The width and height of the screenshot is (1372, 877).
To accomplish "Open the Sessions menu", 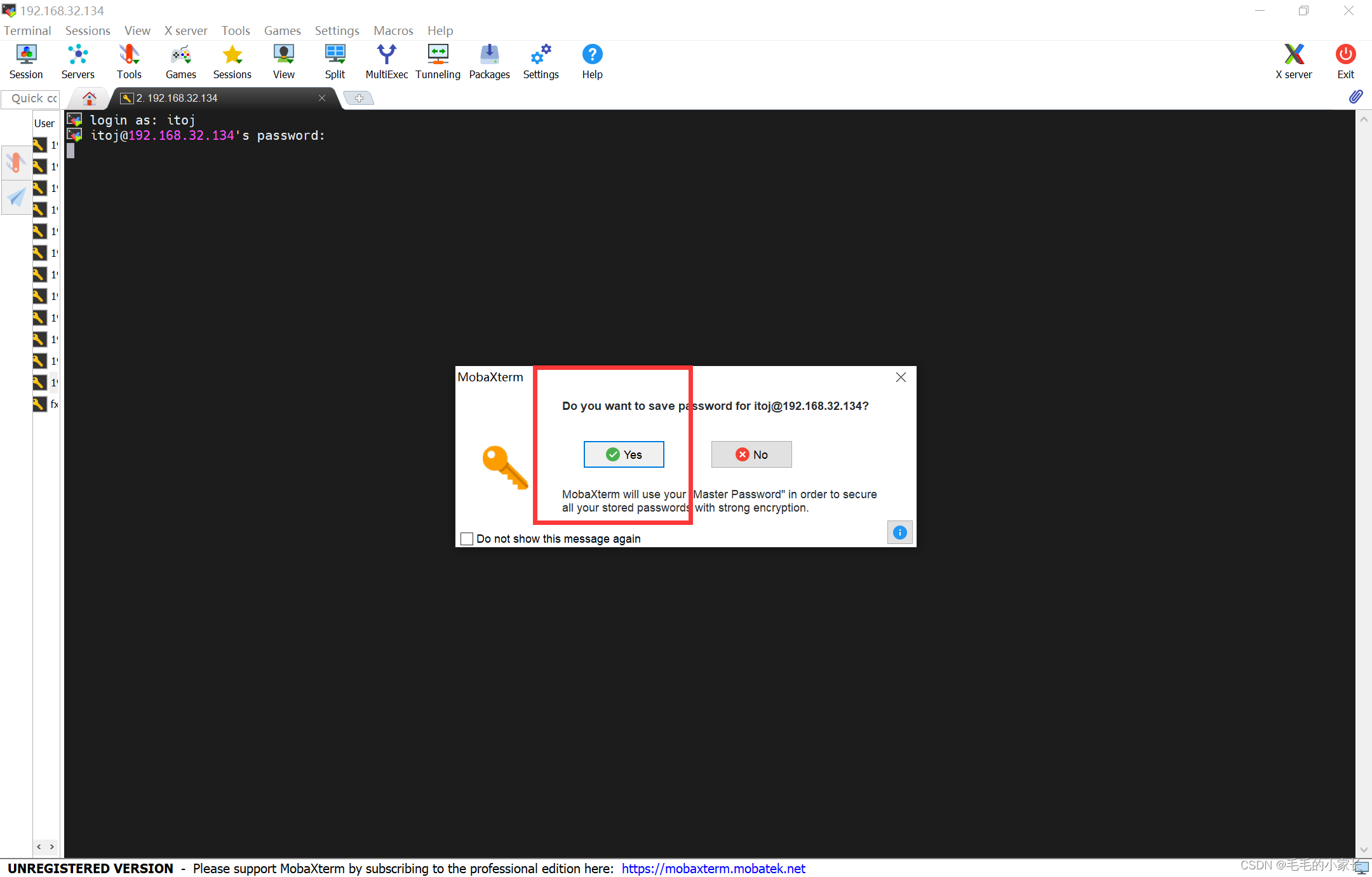I will click(x=88, y=31).
